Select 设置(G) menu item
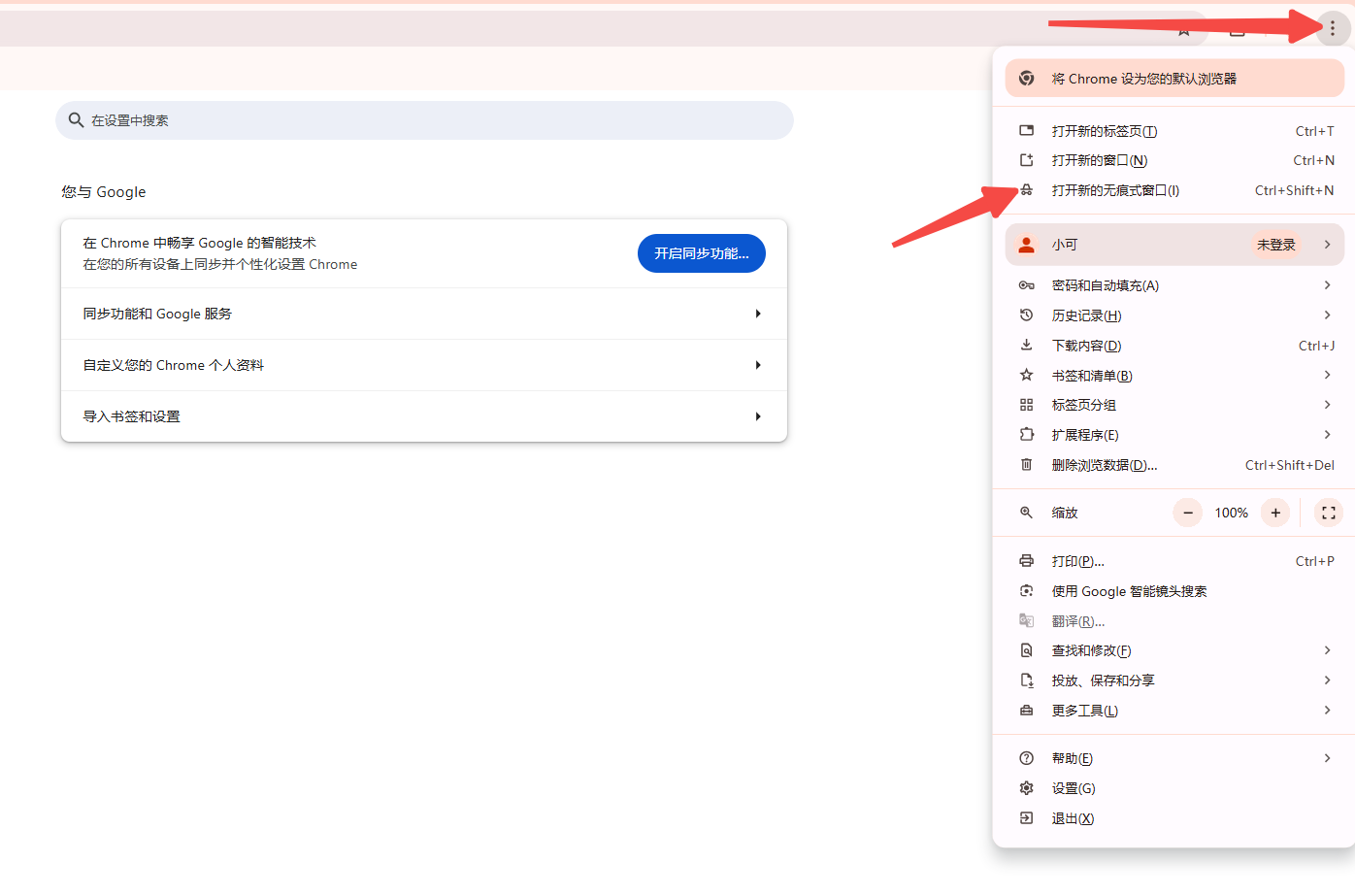Image resolution: width=1355 pixels, height=896 pixels. [1174, 788]
